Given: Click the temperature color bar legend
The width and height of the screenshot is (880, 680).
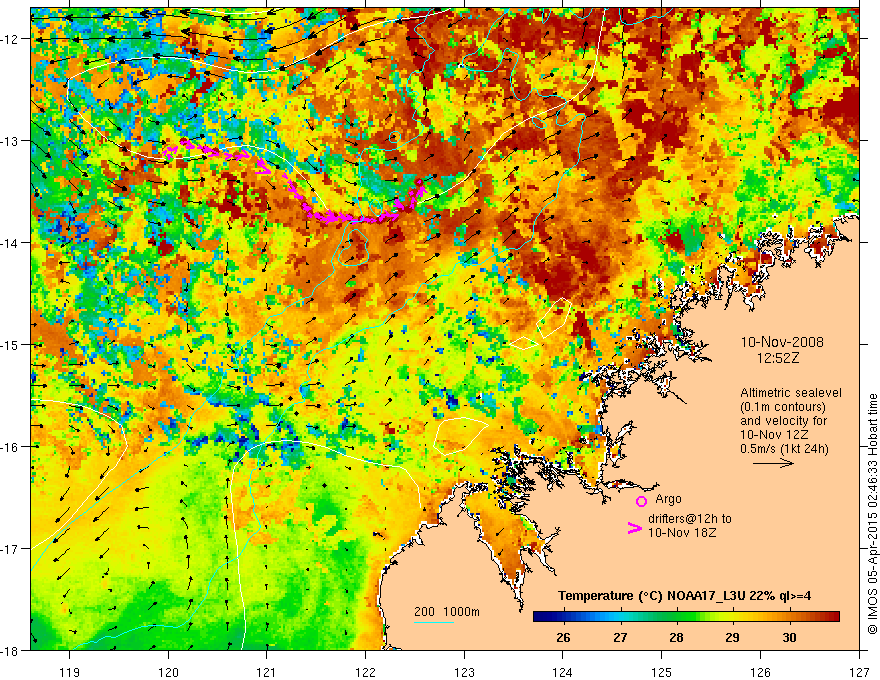Looking at the screenshot, I should pos(686,617).
